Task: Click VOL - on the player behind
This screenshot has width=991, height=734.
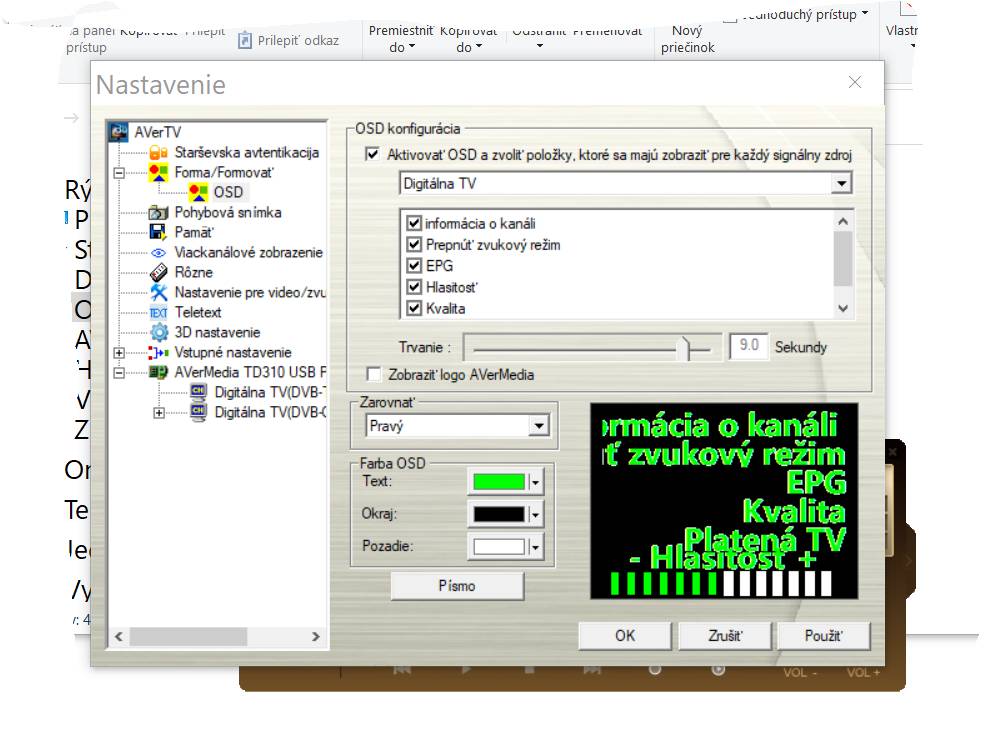Action: pyautogui.click(x=800, y=673)
